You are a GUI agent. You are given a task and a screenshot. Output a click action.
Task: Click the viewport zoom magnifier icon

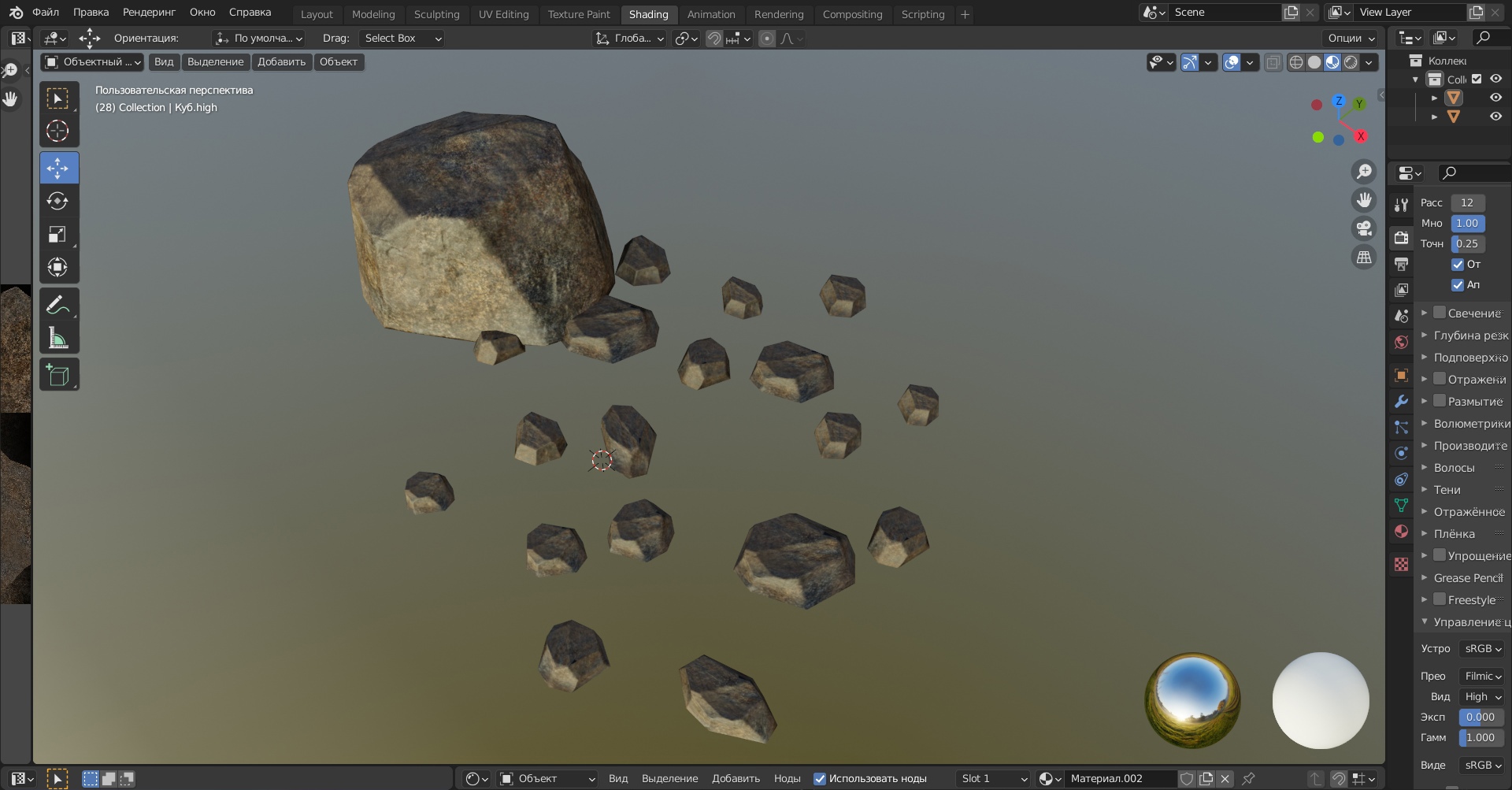1364,172
